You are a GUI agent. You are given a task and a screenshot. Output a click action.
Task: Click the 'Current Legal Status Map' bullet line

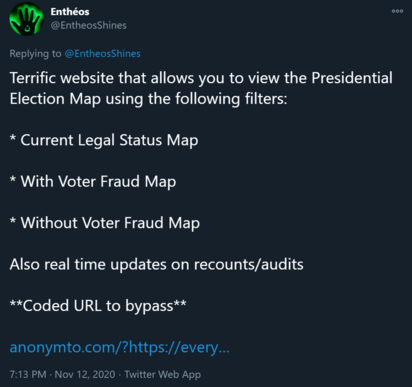pos(104,140)
